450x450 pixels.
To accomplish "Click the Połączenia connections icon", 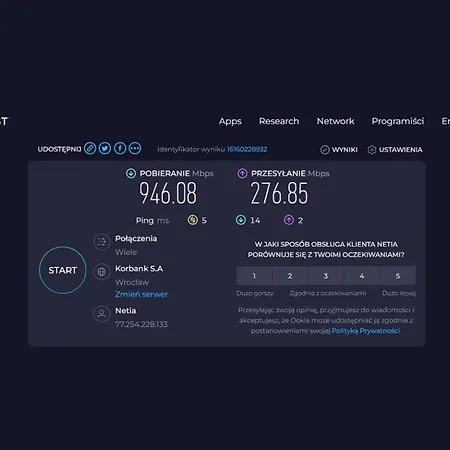I will (102, 242).
